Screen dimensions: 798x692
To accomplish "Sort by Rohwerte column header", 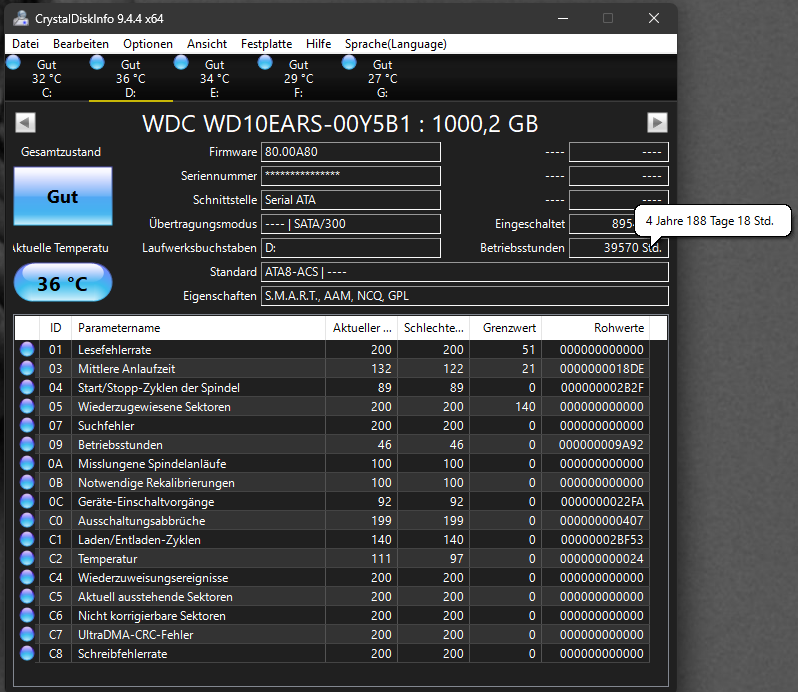I will point(595,328).
